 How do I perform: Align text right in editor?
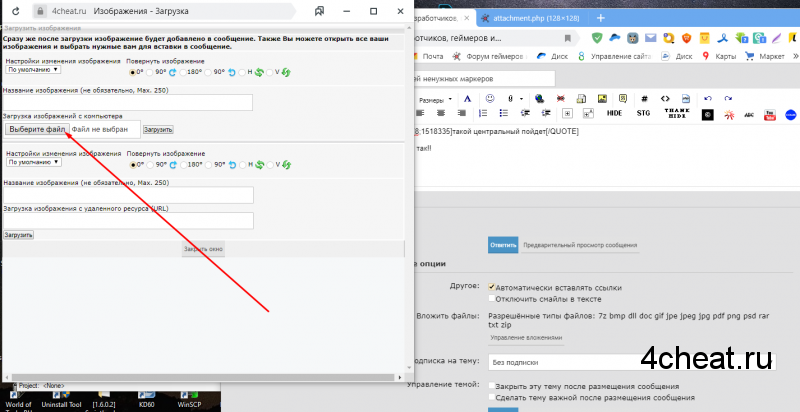(x=462, y=113)
